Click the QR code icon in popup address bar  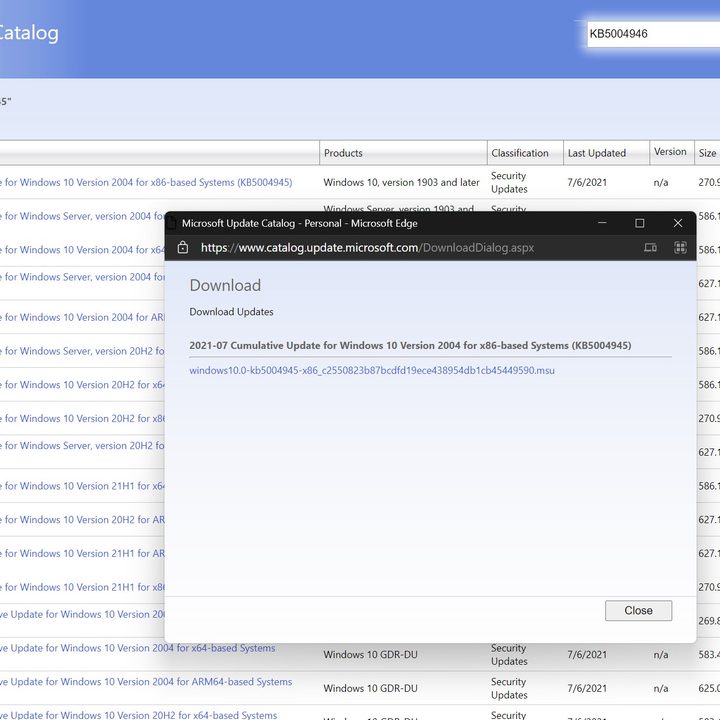point(680,248)
